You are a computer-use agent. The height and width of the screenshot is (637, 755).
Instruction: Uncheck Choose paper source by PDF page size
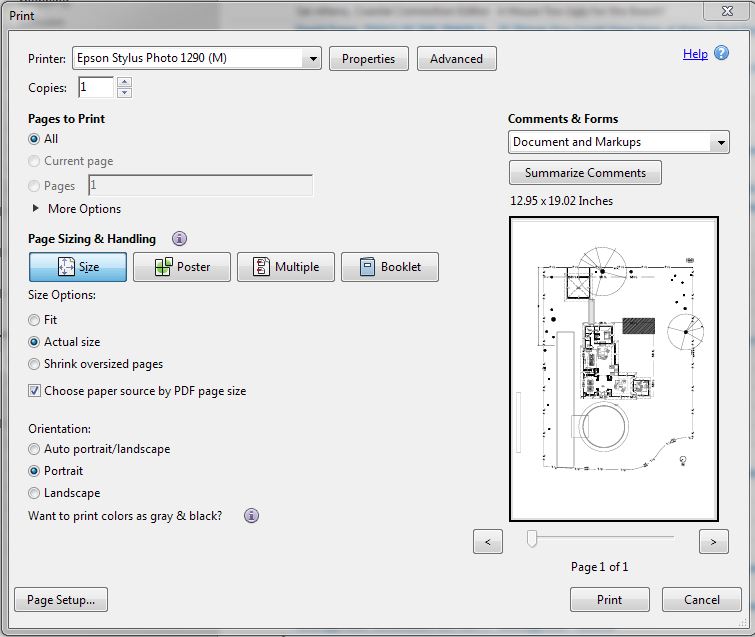(x=35, y=391)
